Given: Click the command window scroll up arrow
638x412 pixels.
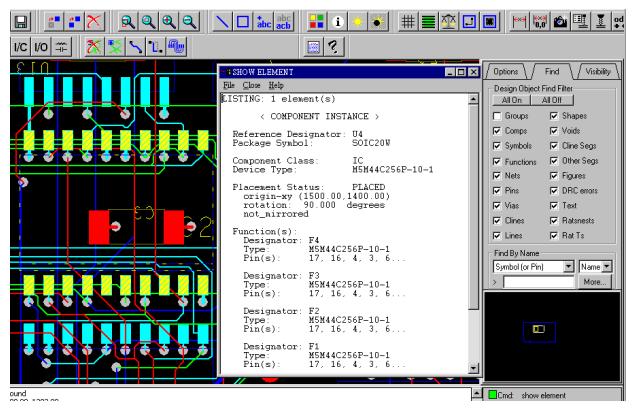Looking at the screenshot, I should 476,393.
